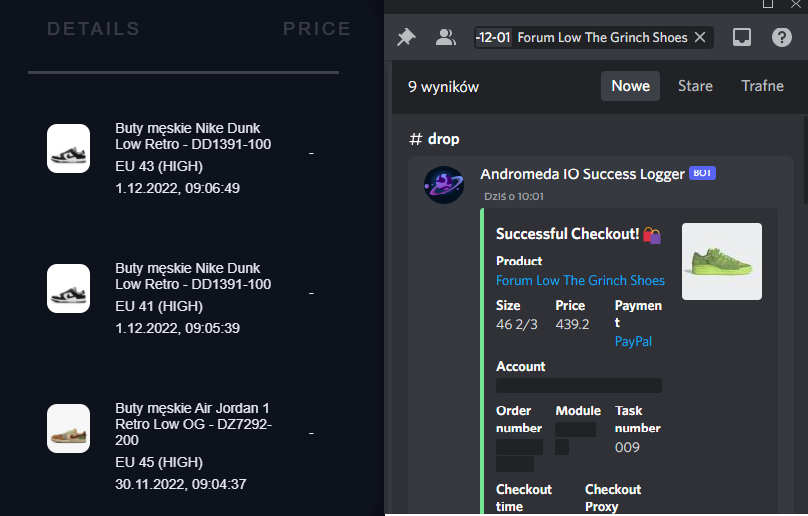Open the Discord inbox icon
The width and height of the screenshot is (808, 516).
tap(742, 37)
